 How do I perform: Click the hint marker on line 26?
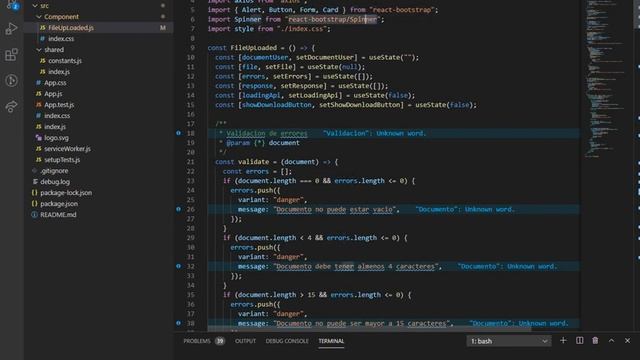(x=178, y=209)
